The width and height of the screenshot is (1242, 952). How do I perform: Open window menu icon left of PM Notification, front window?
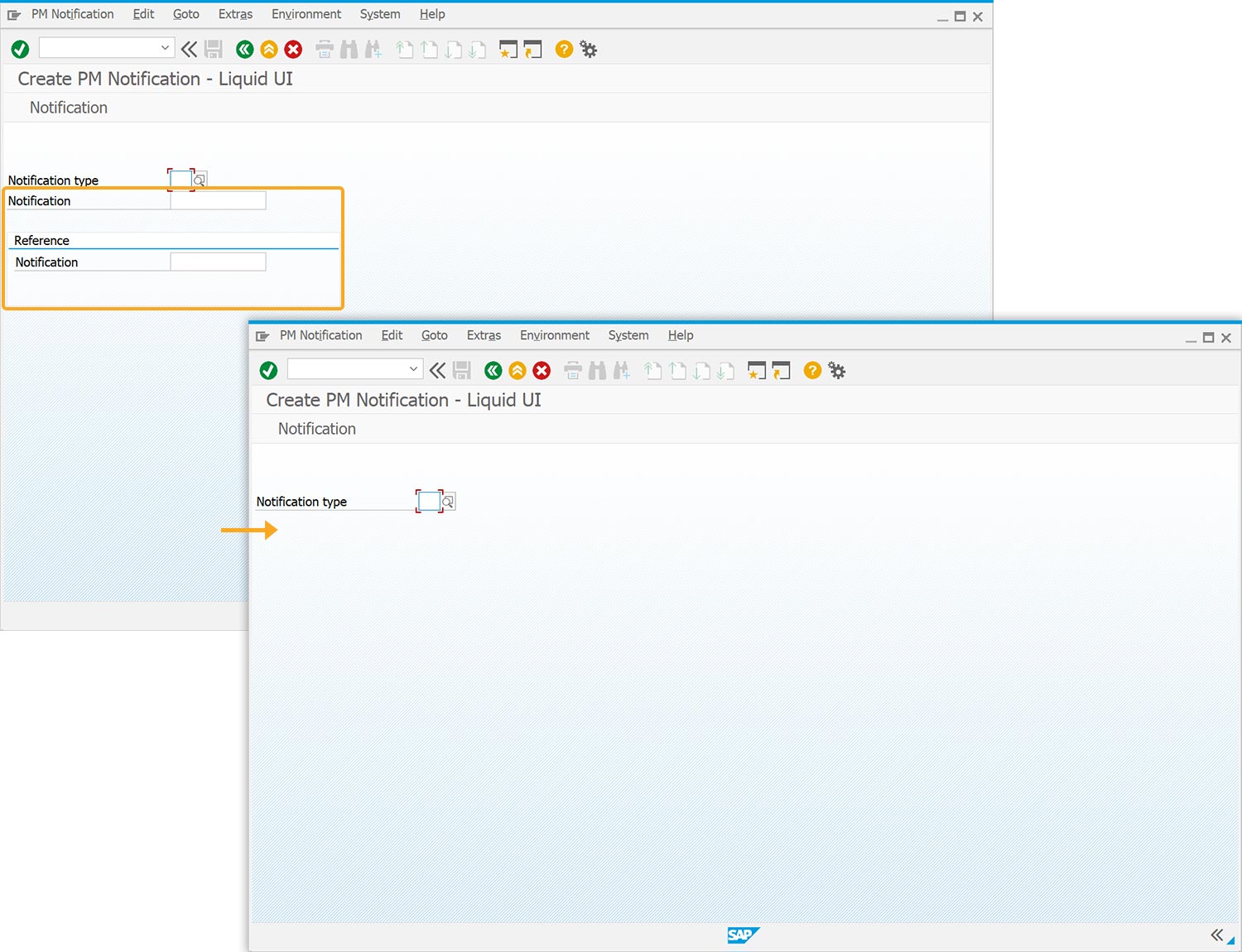pos(262,336)
